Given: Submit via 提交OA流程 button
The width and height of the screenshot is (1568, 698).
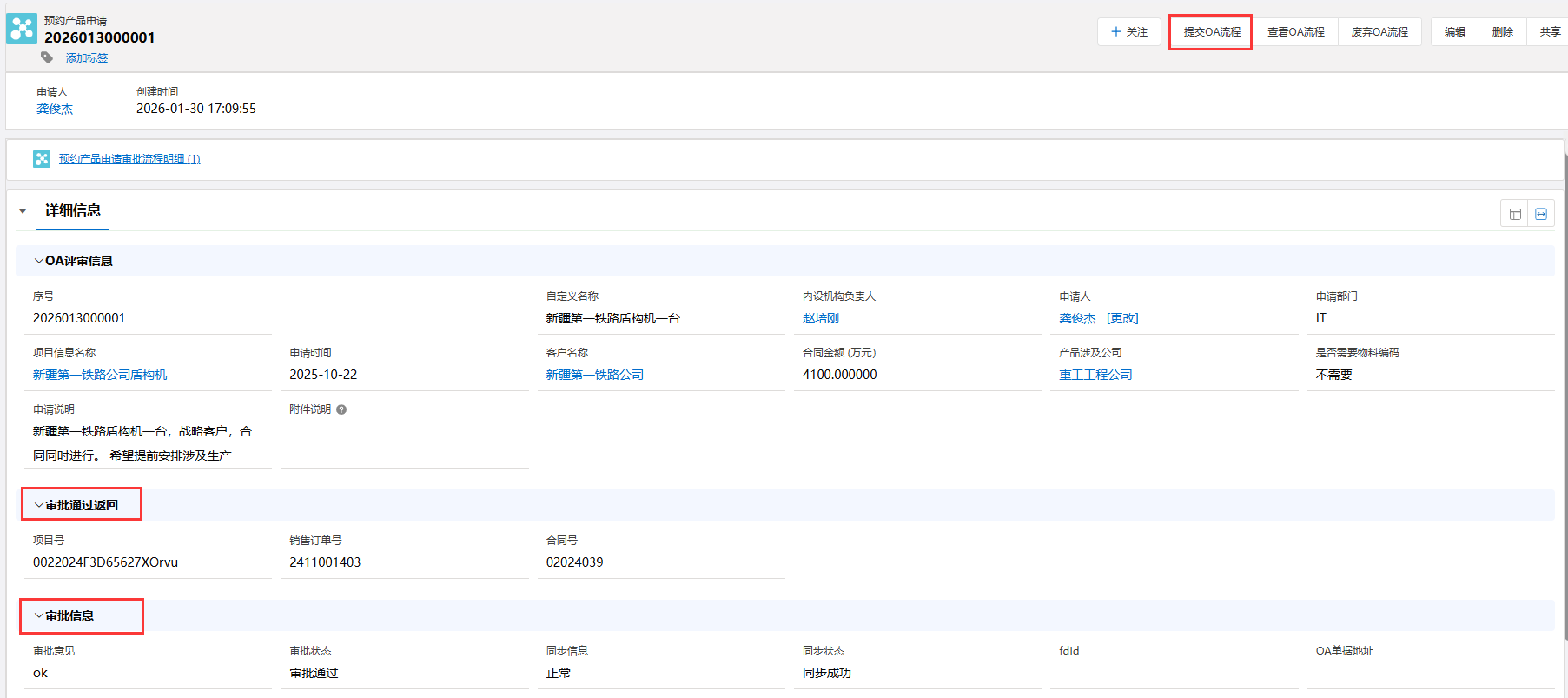Looking at the screenshot, I should coord(1211,32).
